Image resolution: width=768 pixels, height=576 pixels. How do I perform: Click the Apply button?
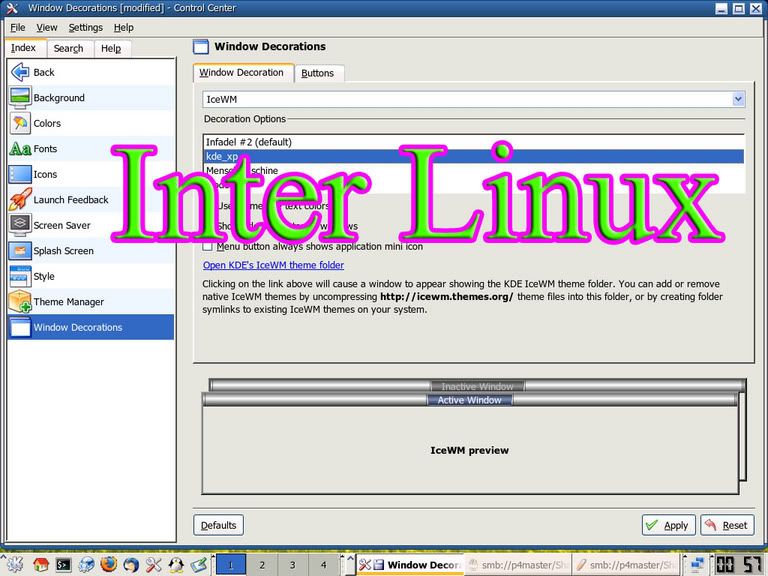pyautogui.click(x=669, y=525)
